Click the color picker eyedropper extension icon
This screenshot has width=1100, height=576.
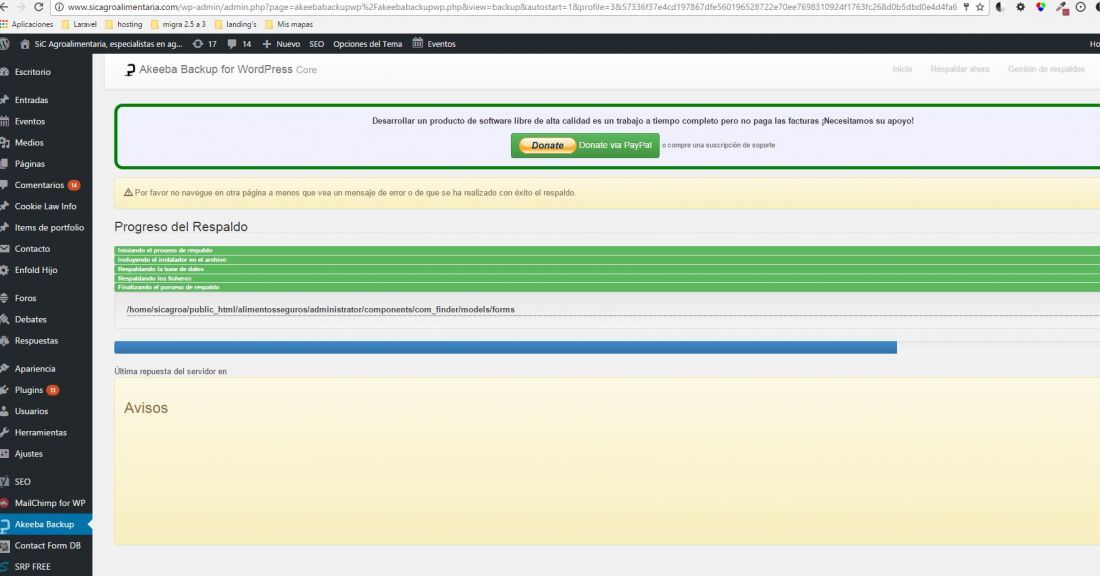pos(1063,8)
